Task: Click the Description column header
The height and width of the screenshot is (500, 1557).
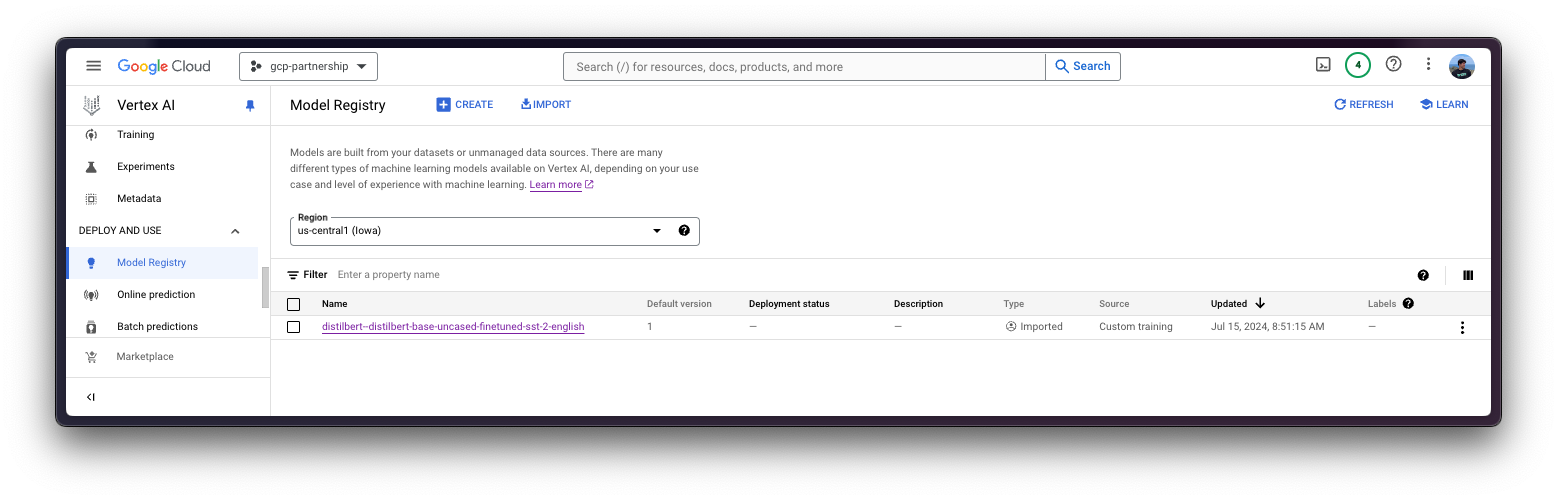Action: pyautogui.click(x=918, y=304)
